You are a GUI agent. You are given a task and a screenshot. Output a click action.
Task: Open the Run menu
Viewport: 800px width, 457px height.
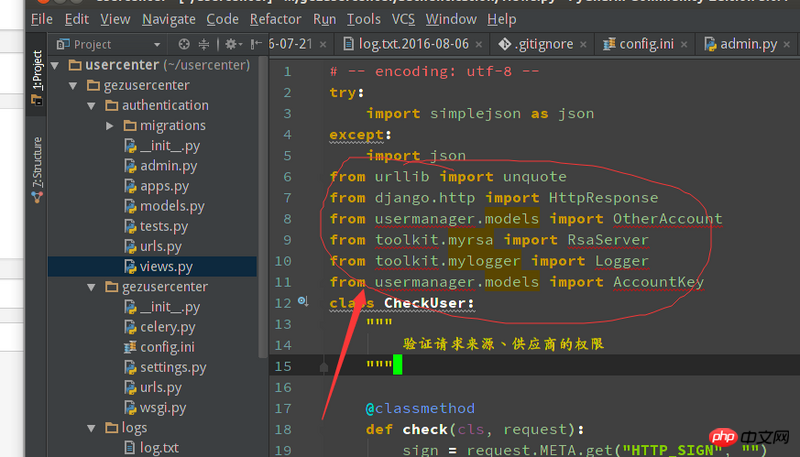pyautogui.click(x=324, y=19)
